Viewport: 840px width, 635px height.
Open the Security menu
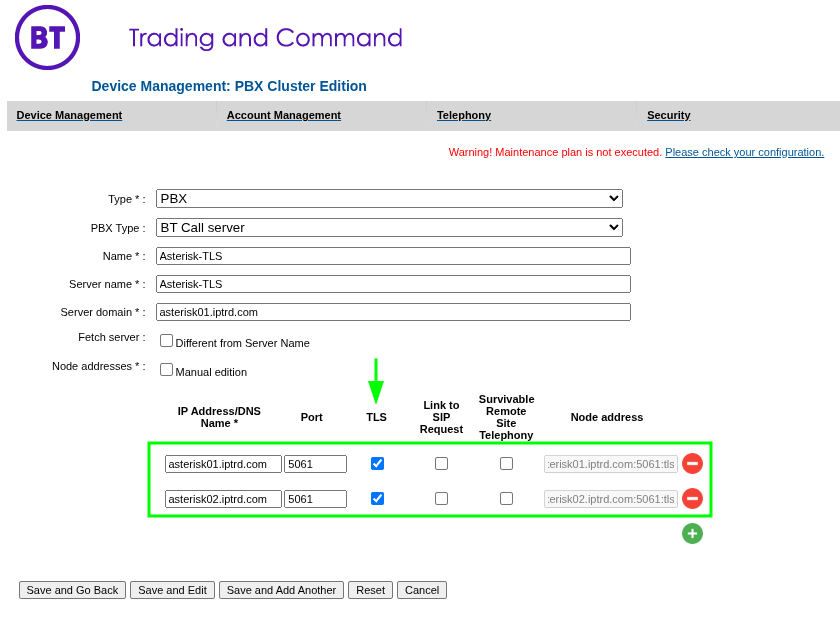click(669, 115)
